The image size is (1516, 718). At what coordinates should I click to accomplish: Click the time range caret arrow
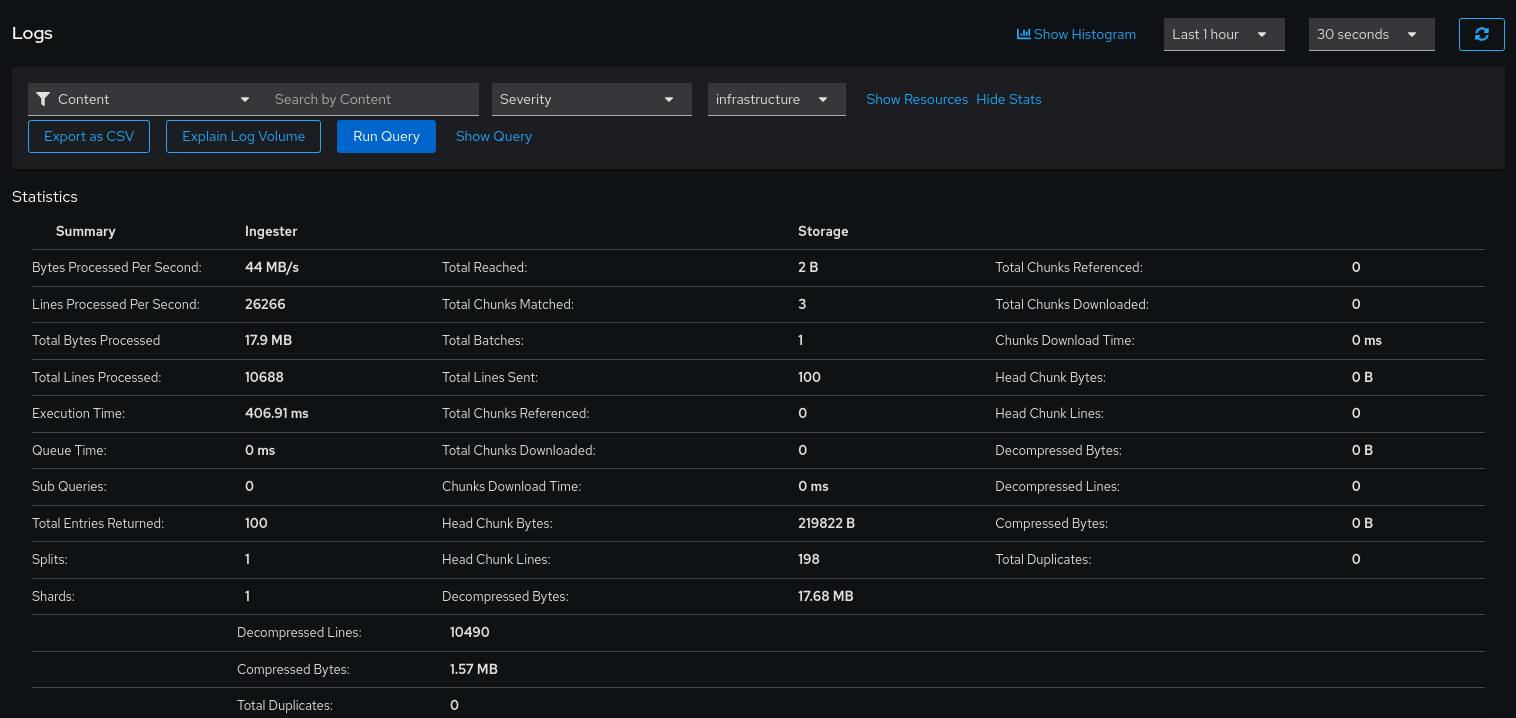click(x=1262, y=34)
